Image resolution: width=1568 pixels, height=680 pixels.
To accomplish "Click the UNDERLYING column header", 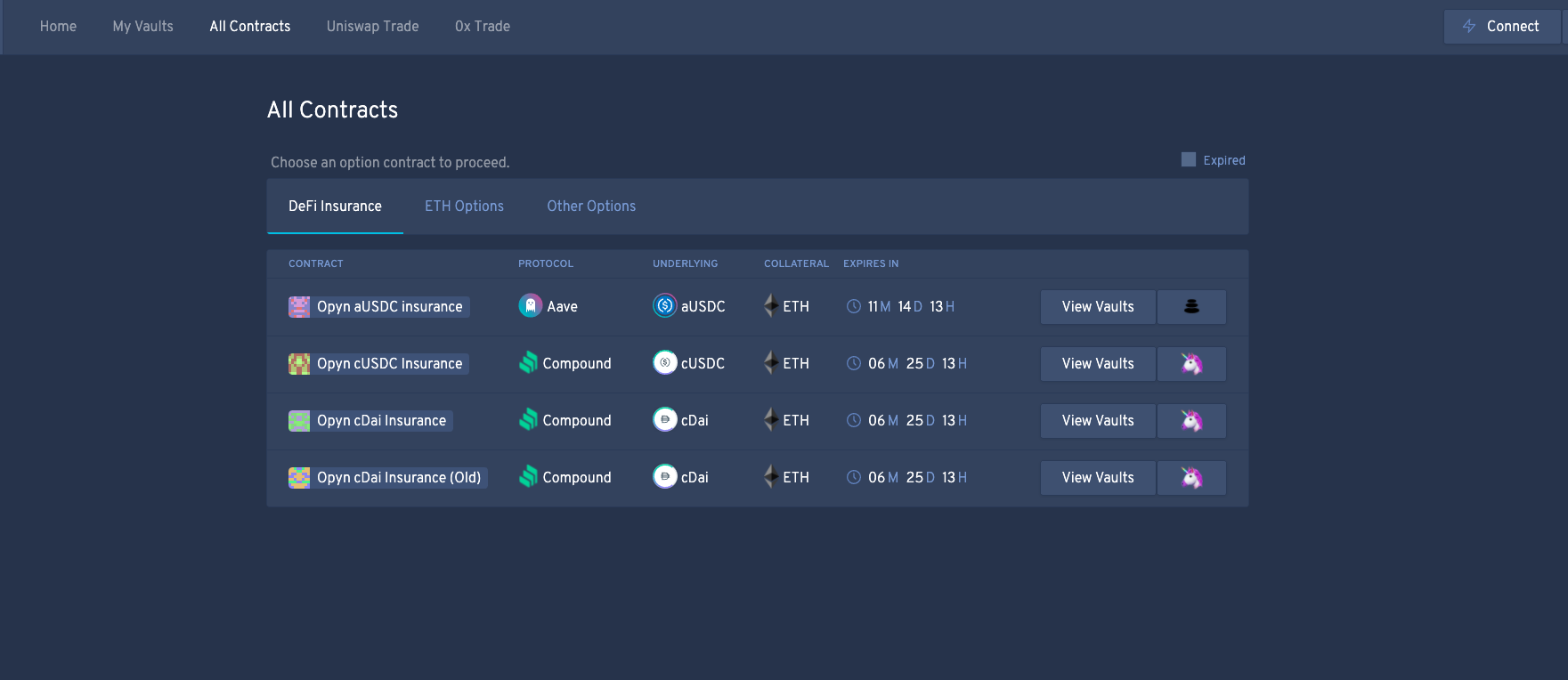I will coord(685,263).
